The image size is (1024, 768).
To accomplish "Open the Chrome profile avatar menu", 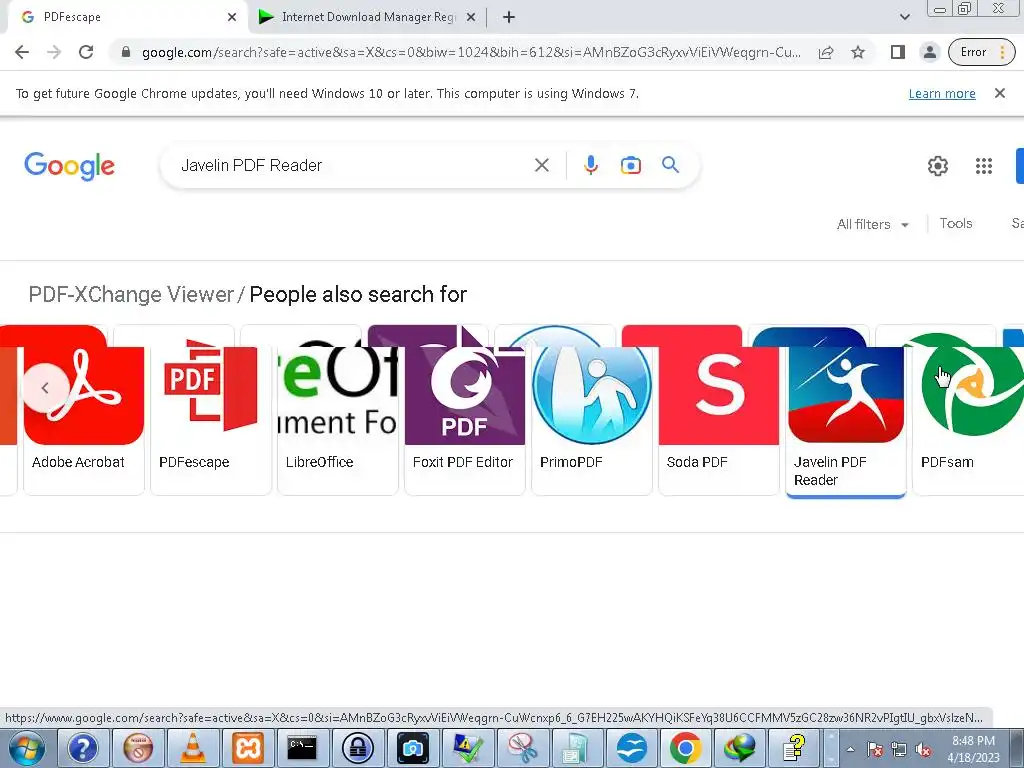I will click(x=929, y=52).
